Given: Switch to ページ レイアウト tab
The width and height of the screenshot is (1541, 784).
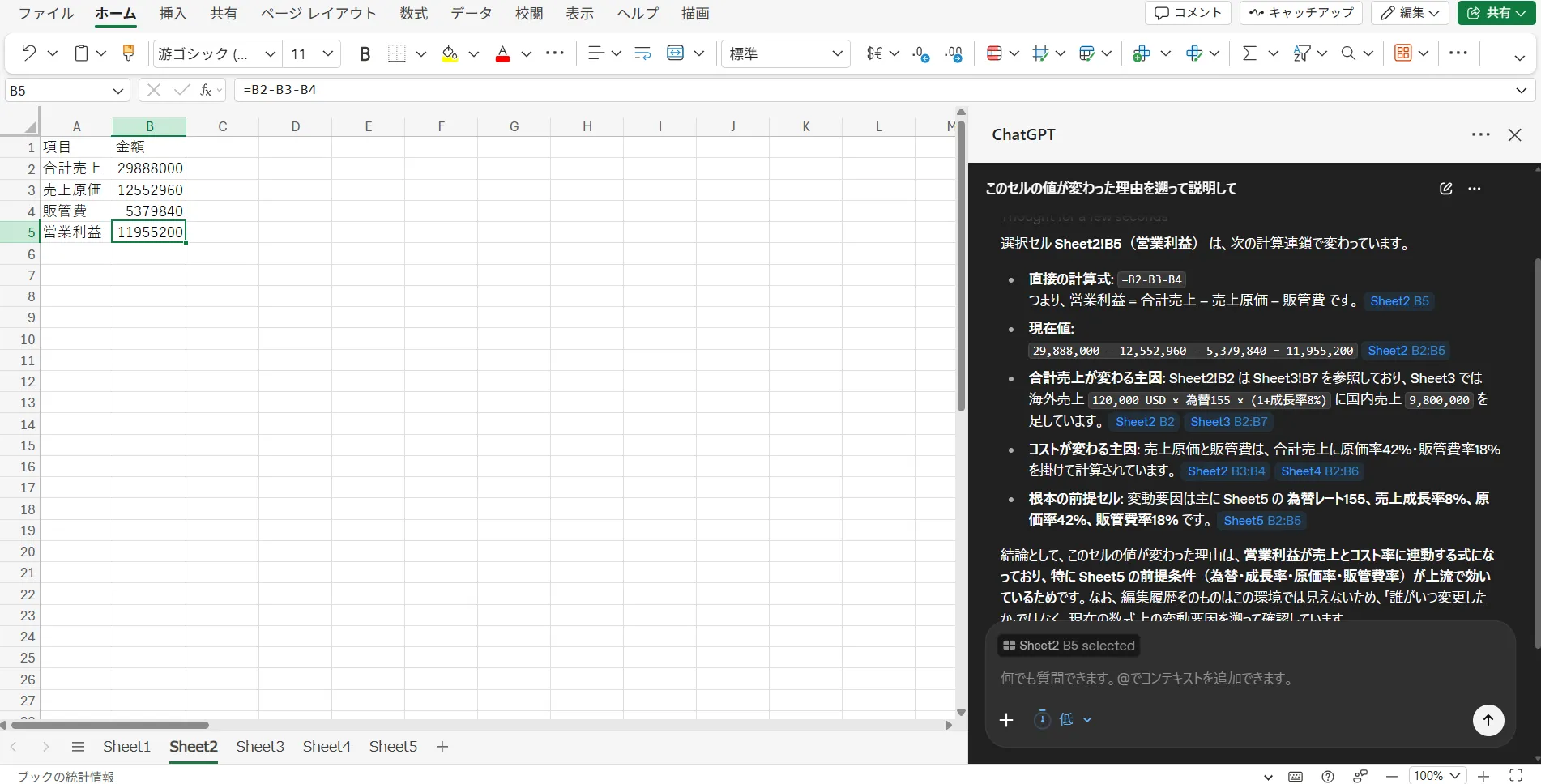Looking at the screenshot, I should pyautogui.click(x=318, y=14).
